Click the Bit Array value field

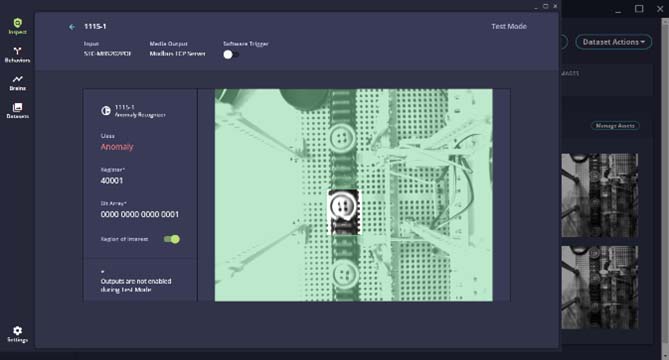(x=140, y=215)
